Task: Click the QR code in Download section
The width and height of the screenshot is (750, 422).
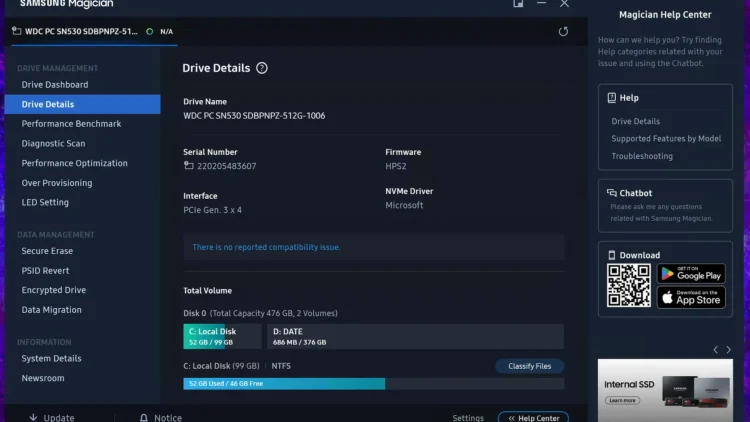Action: (x=628, y=286)
